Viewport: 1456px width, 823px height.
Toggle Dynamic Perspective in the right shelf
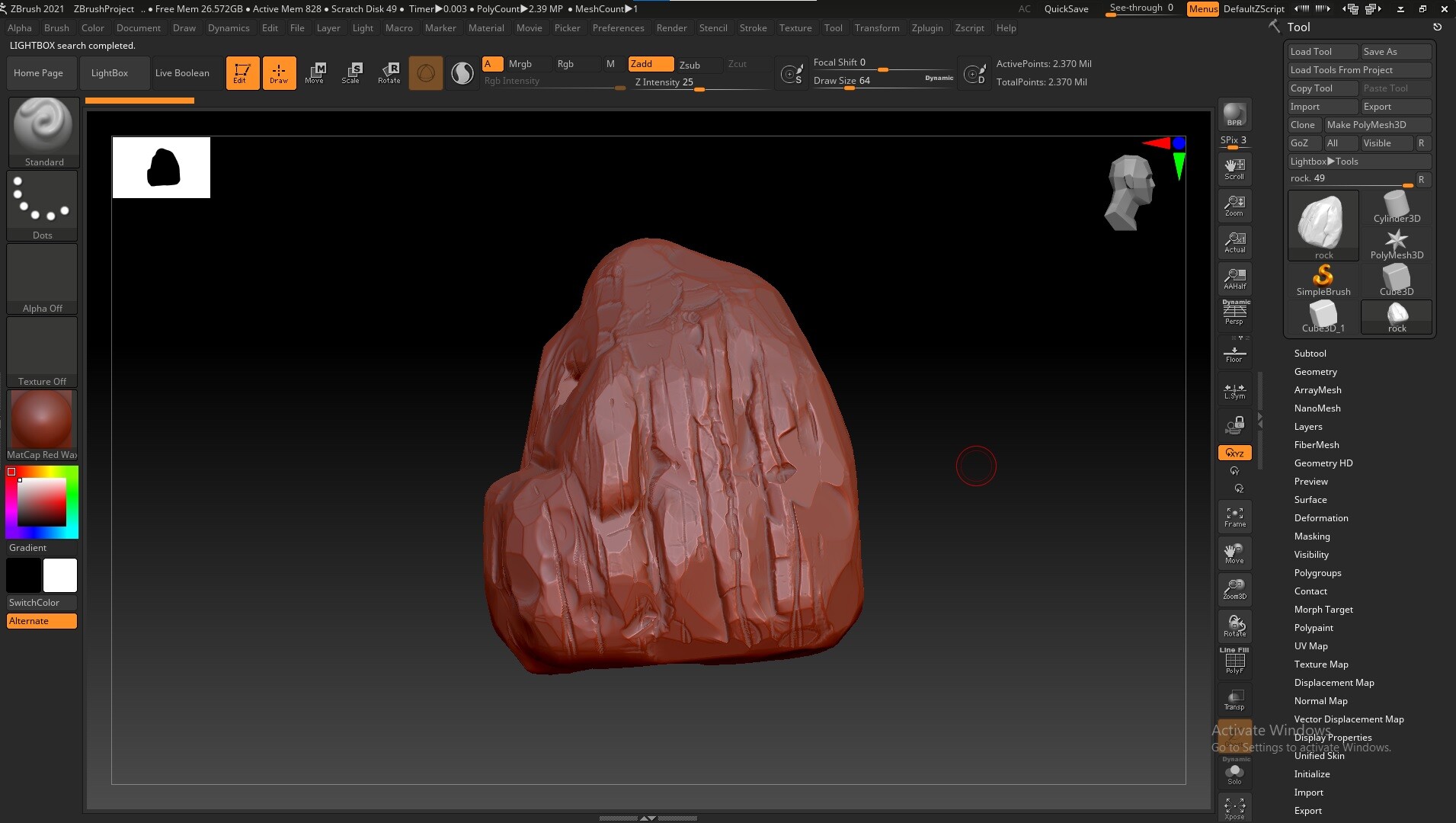(x=1233, y=312)
